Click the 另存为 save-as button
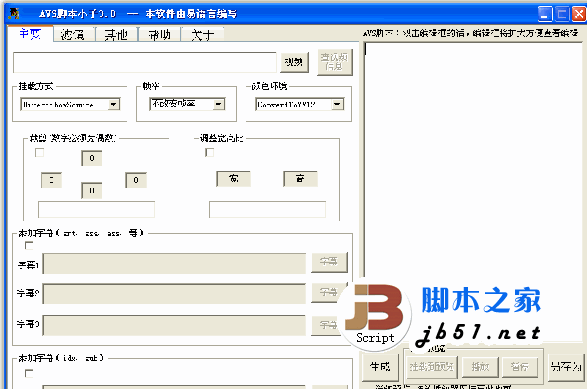The image size is (587, 389). tap(566, 367)
